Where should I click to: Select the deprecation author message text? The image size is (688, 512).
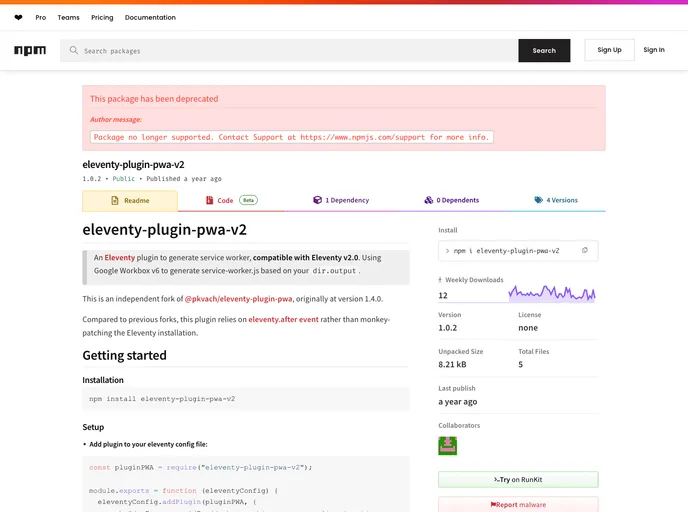(x=291, y=137)
